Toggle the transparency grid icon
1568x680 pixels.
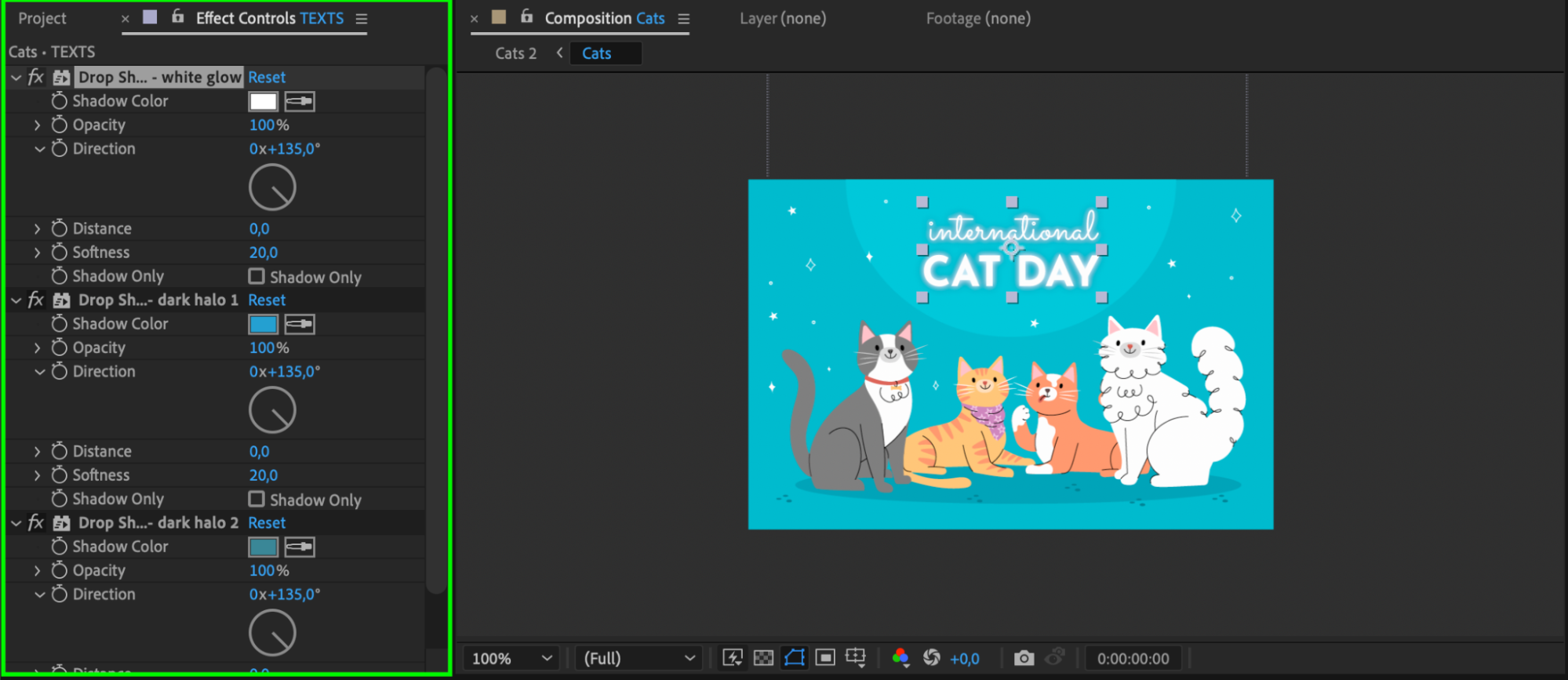tap(762, 658)
